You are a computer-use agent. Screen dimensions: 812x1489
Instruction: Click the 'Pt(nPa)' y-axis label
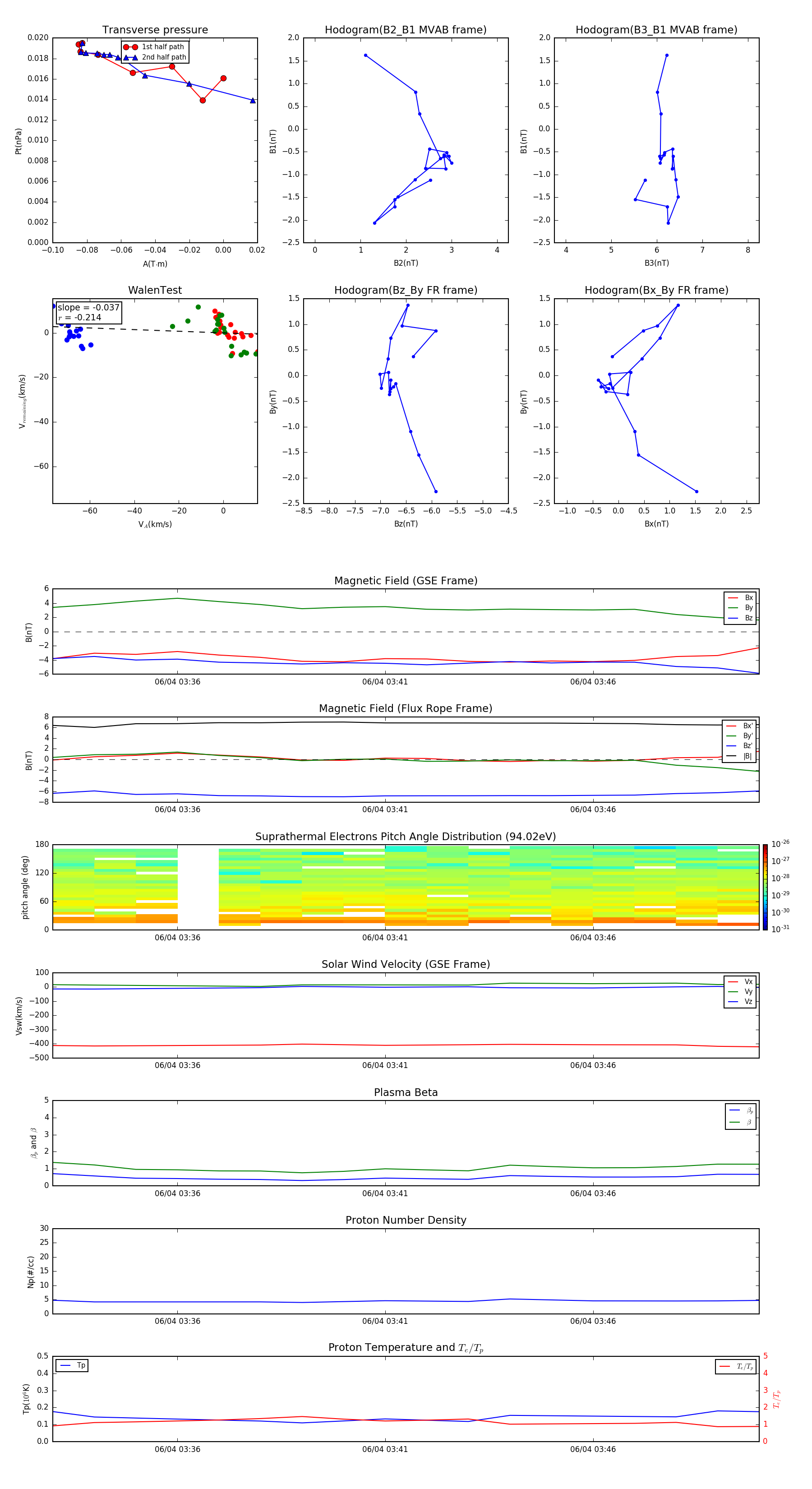18,141
